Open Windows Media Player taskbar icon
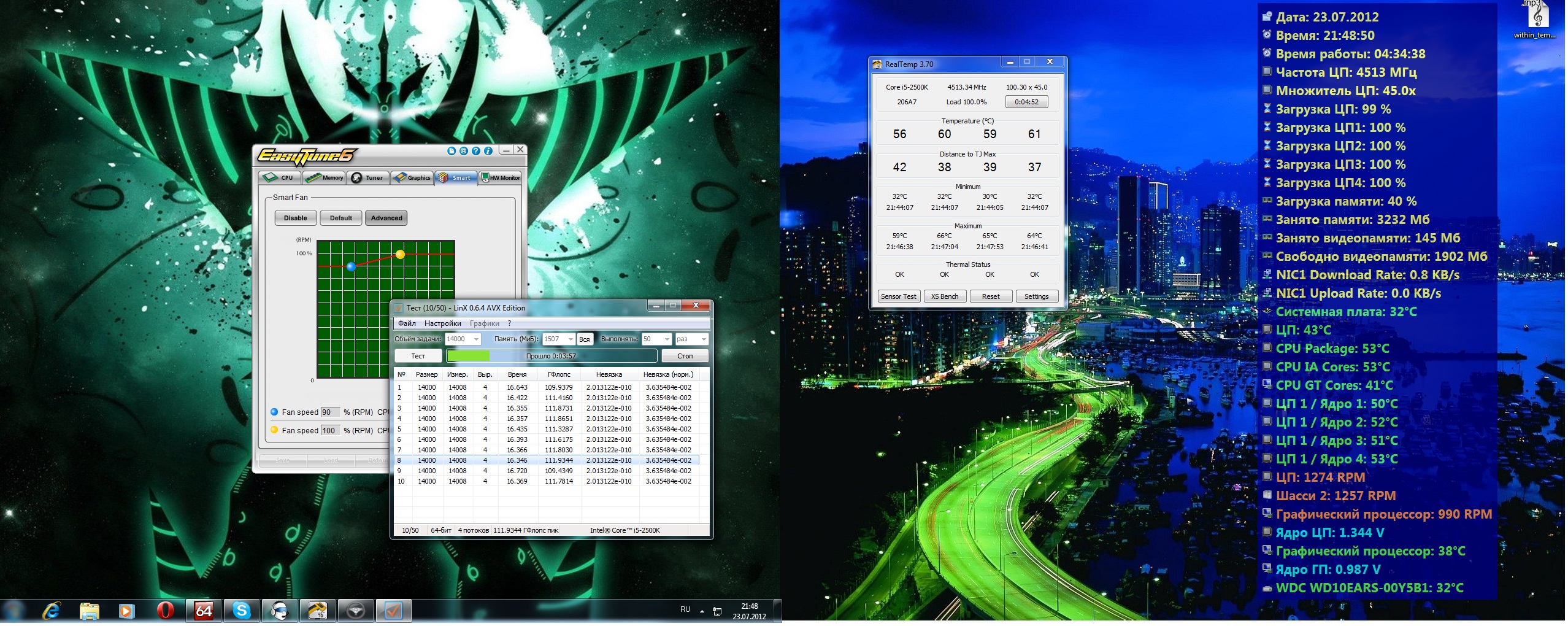Image resolution: width=1568 pixels, height=626 pixels. 126,611
